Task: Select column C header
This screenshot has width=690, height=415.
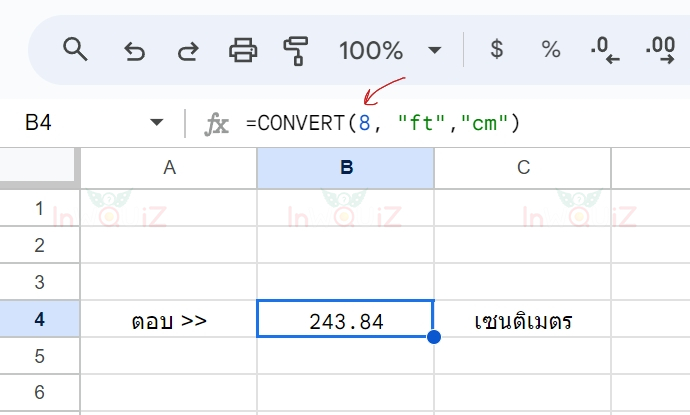Action: (523, 168)
